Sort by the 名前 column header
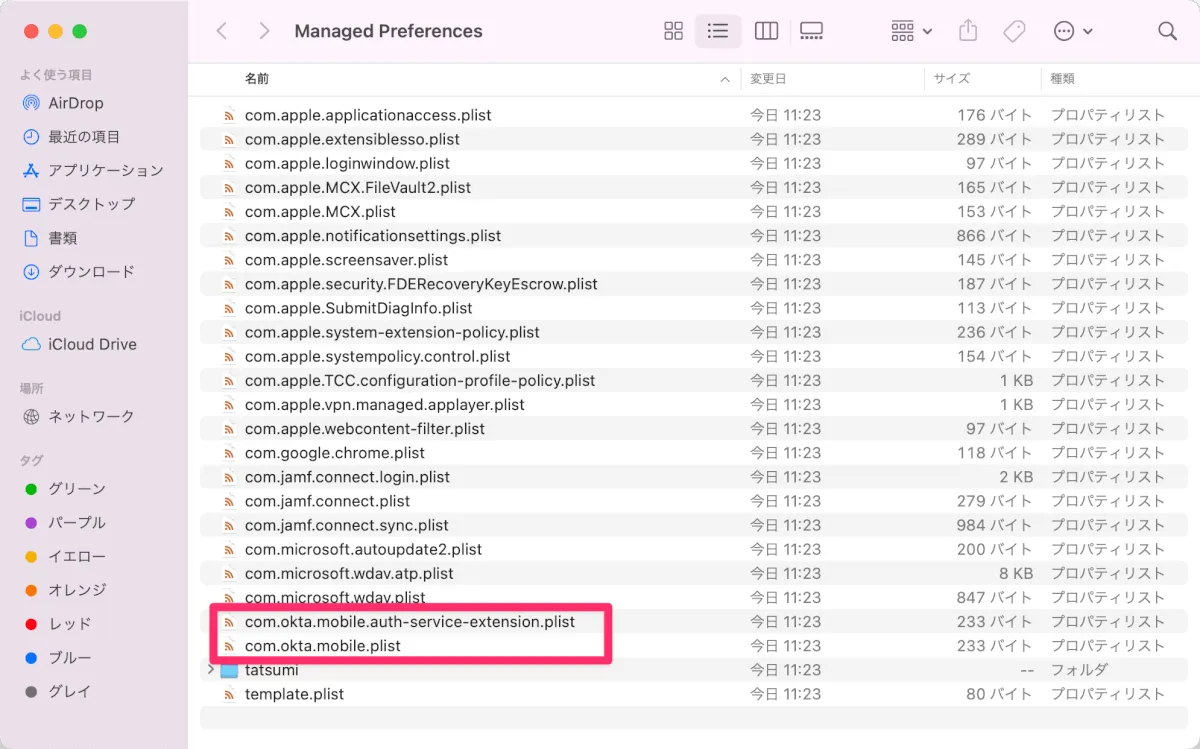The image size is (1200, 749). [x=257, y=78]
